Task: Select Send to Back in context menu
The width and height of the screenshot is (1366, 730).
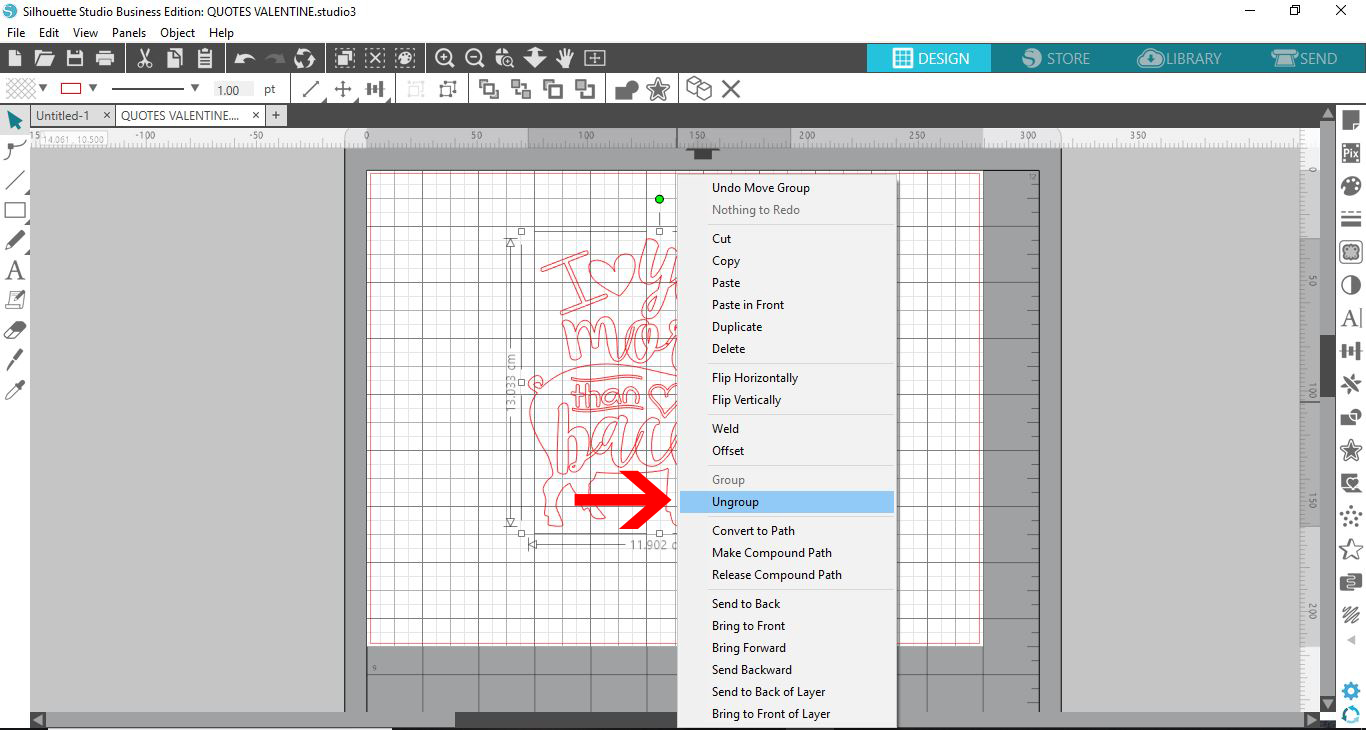Action: (746, 603)
